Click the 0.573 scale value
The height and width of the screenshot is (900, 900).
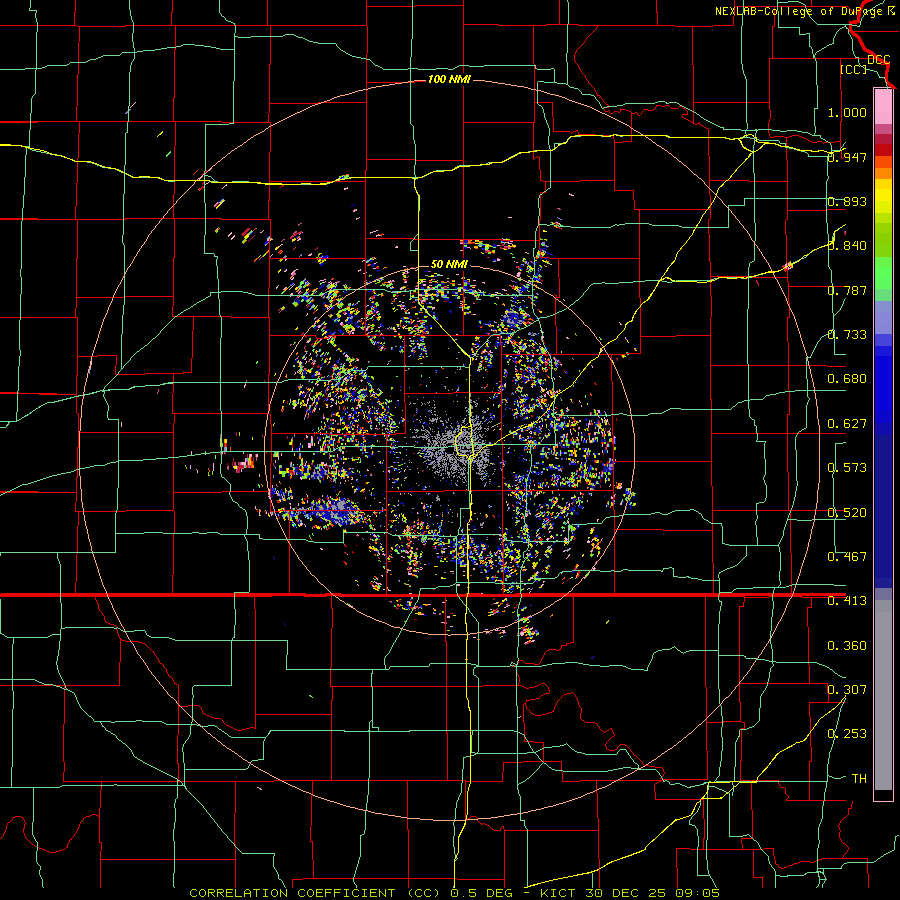[847, 468]
